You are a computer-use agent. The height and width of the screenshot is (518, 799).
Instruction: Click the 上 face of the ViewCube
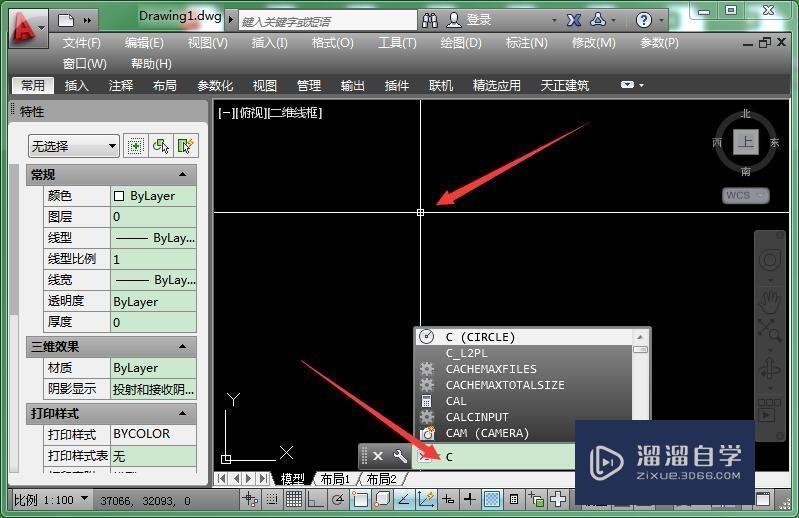click(x=745, y=142)
